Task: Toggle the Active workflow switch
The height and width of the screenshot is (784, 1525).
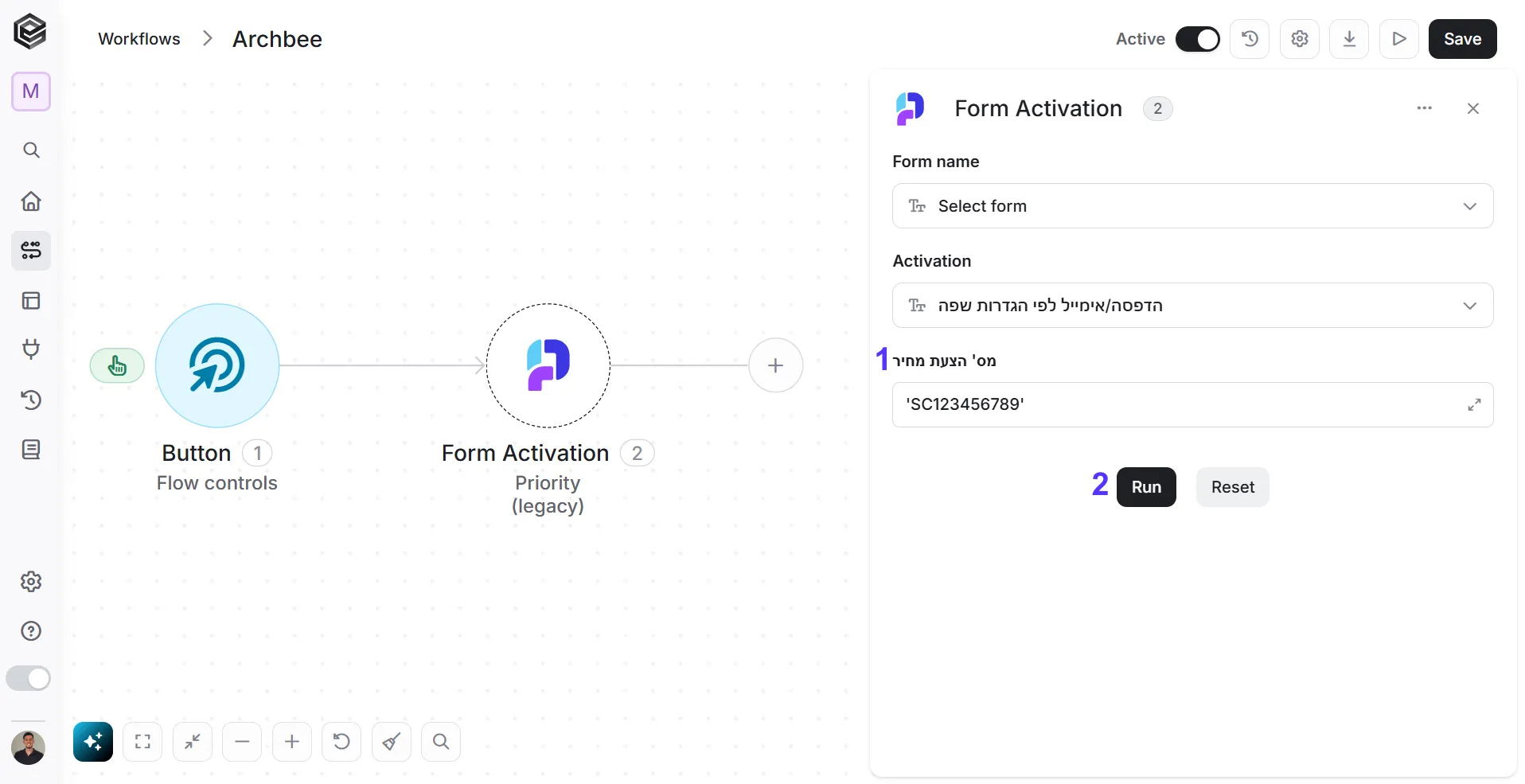Action: 1198,39
